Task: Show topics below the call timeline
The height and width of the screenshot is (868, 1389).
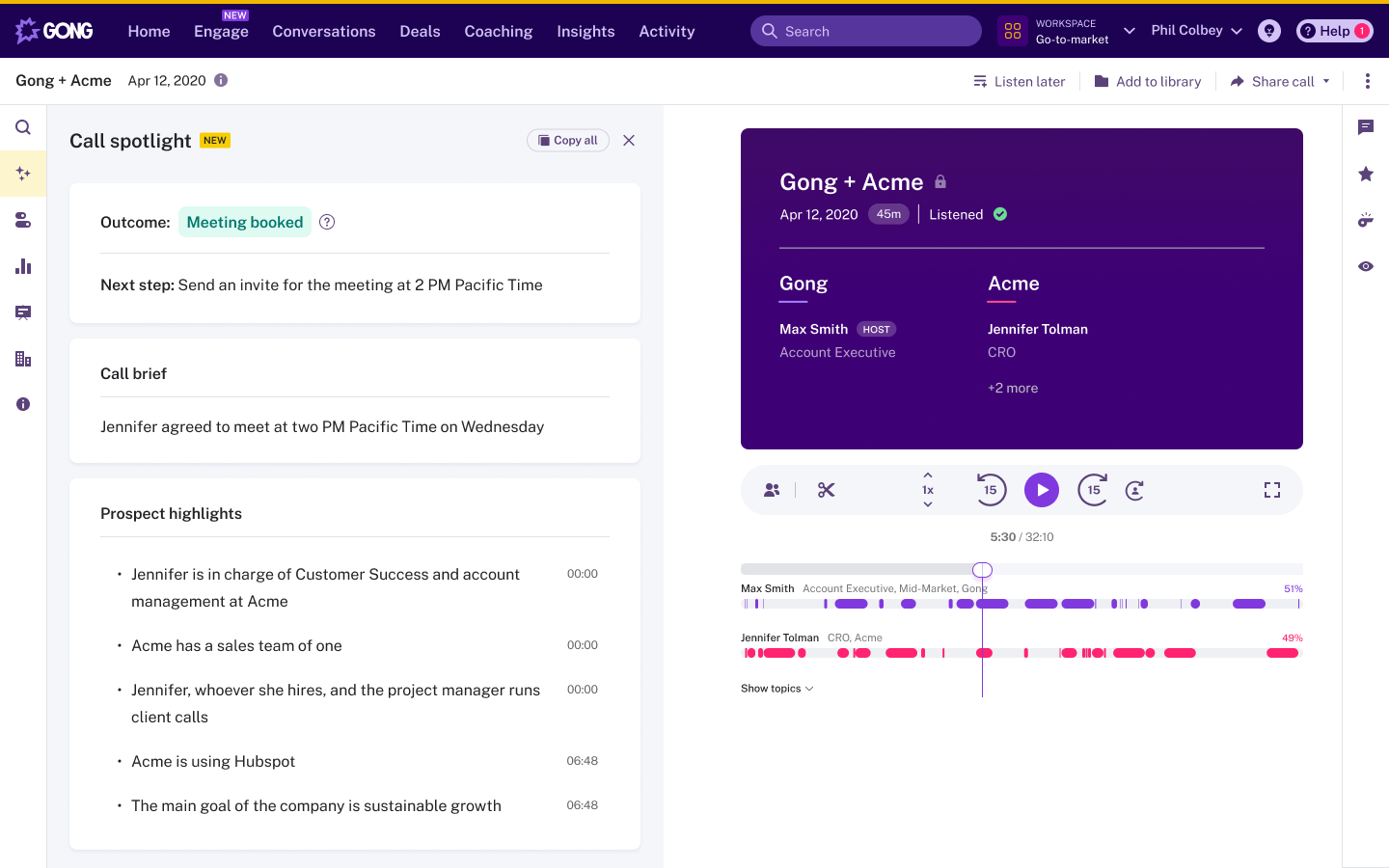Action: pos(777,688)
